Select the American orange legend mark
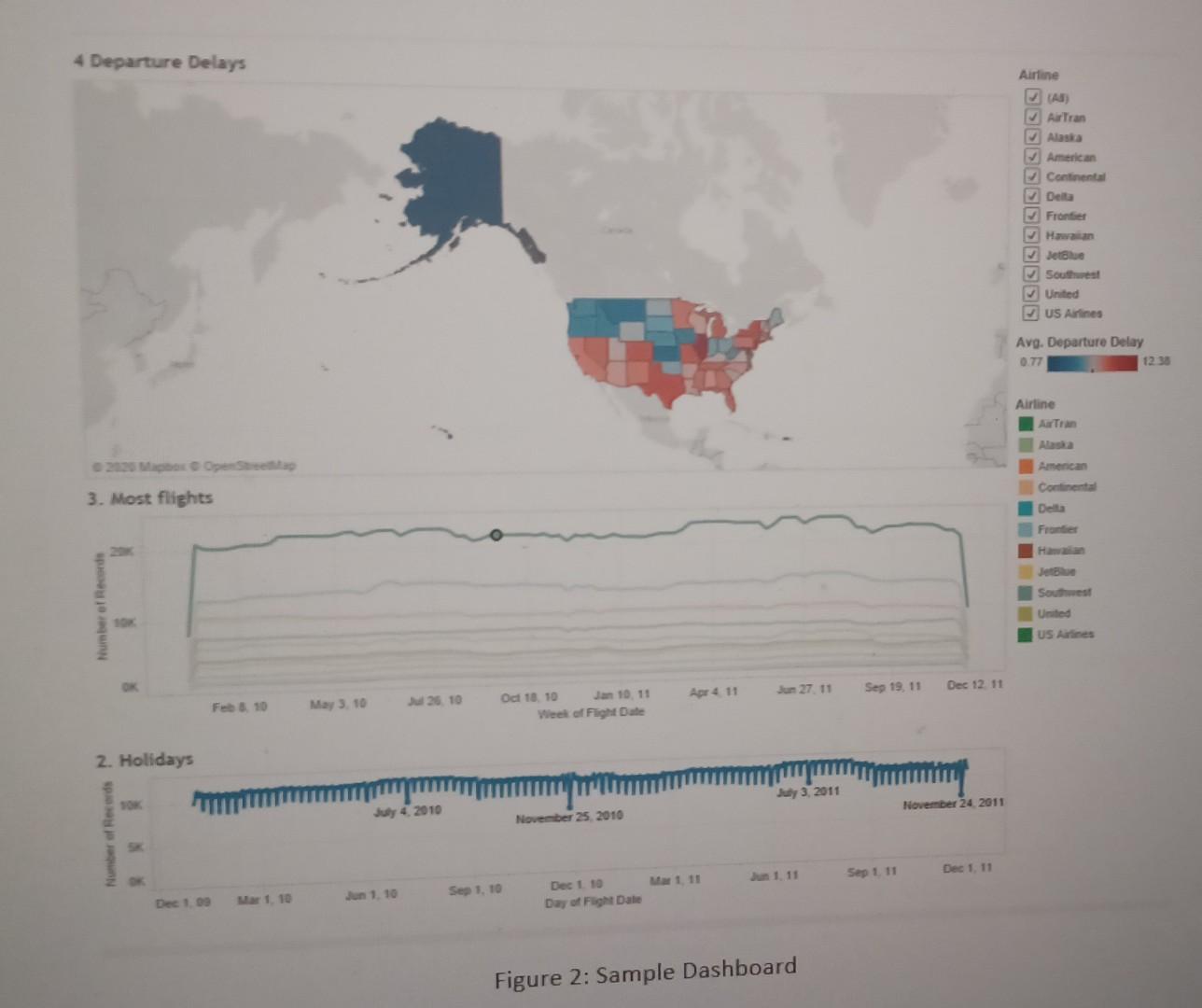1202x1008 pixels. coord(1029,466)
